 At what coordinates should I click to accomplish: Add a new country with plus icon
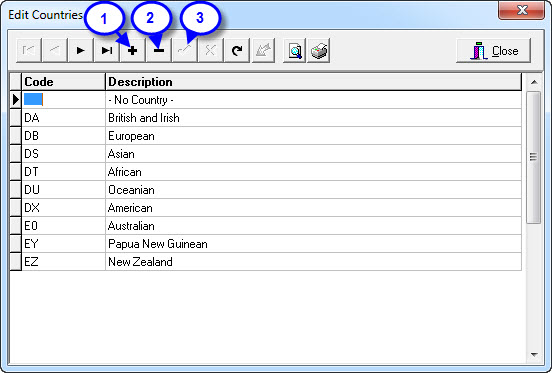[x=133, y=51]
